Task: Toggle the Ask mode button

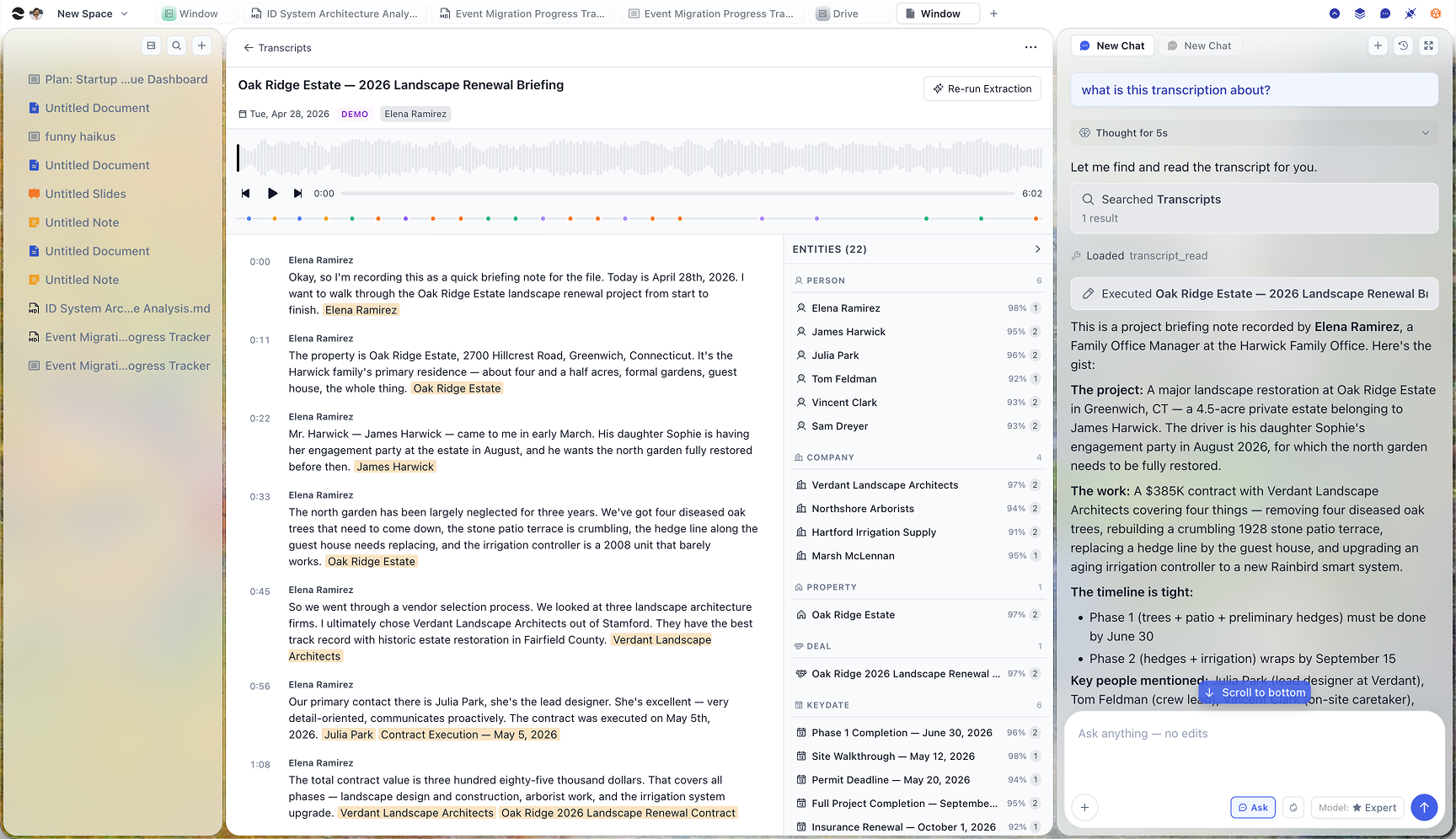Action: click(1253, 807)
